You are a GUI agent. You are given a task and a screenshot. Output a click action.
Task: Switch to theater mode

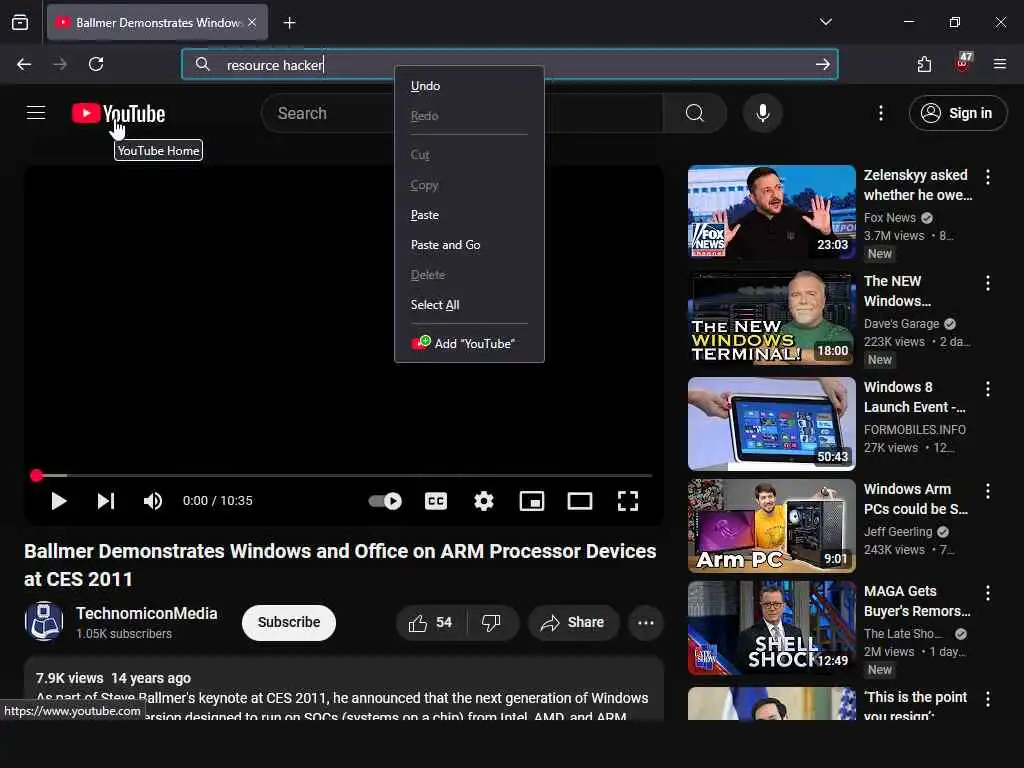pyautogui.click(x=580, y=501)
